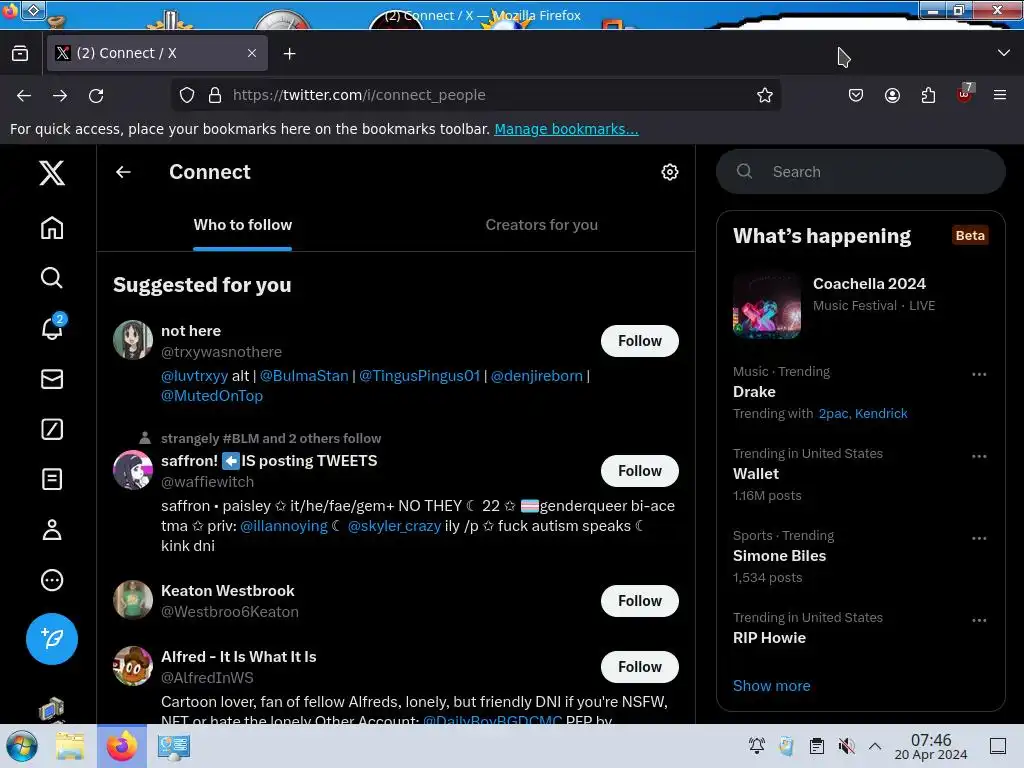Open Firefox account icon
This screenshot has height=768, width=1024.
tap(892, 95)
